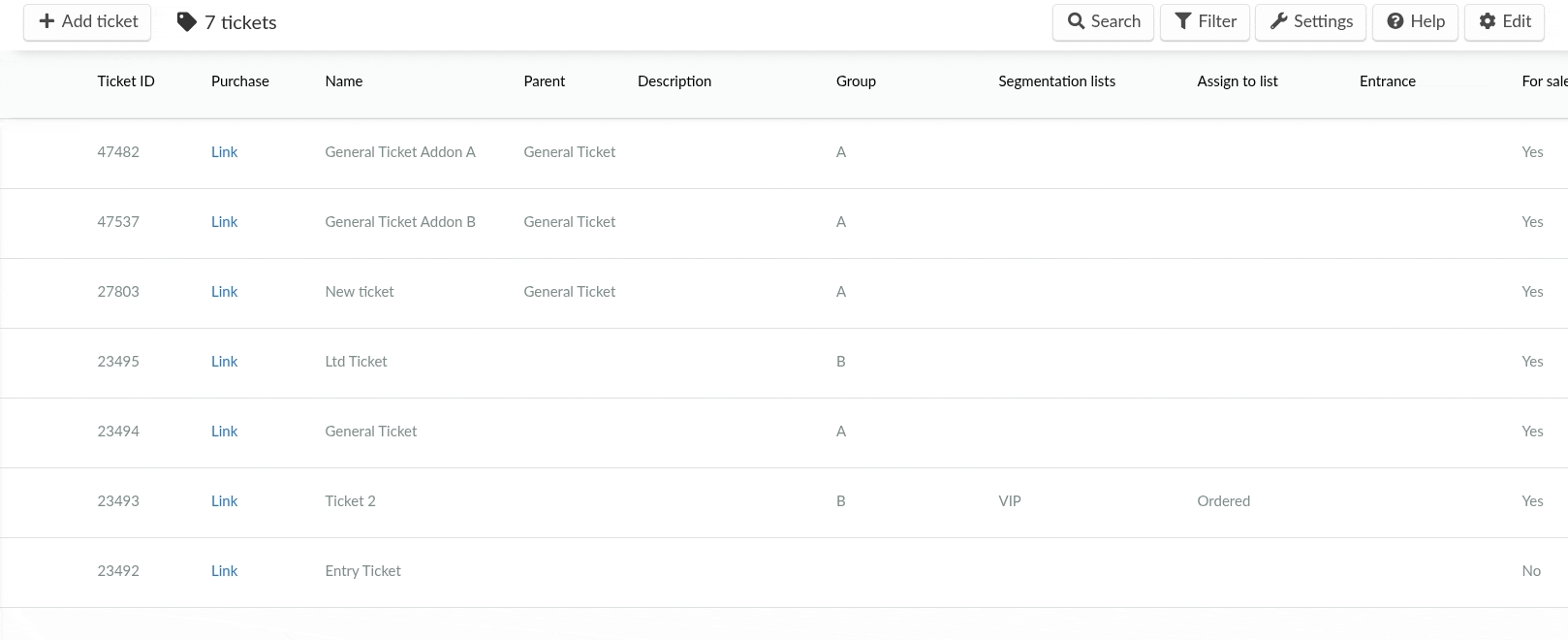Open purchase Link for ticket 23492

225,571
